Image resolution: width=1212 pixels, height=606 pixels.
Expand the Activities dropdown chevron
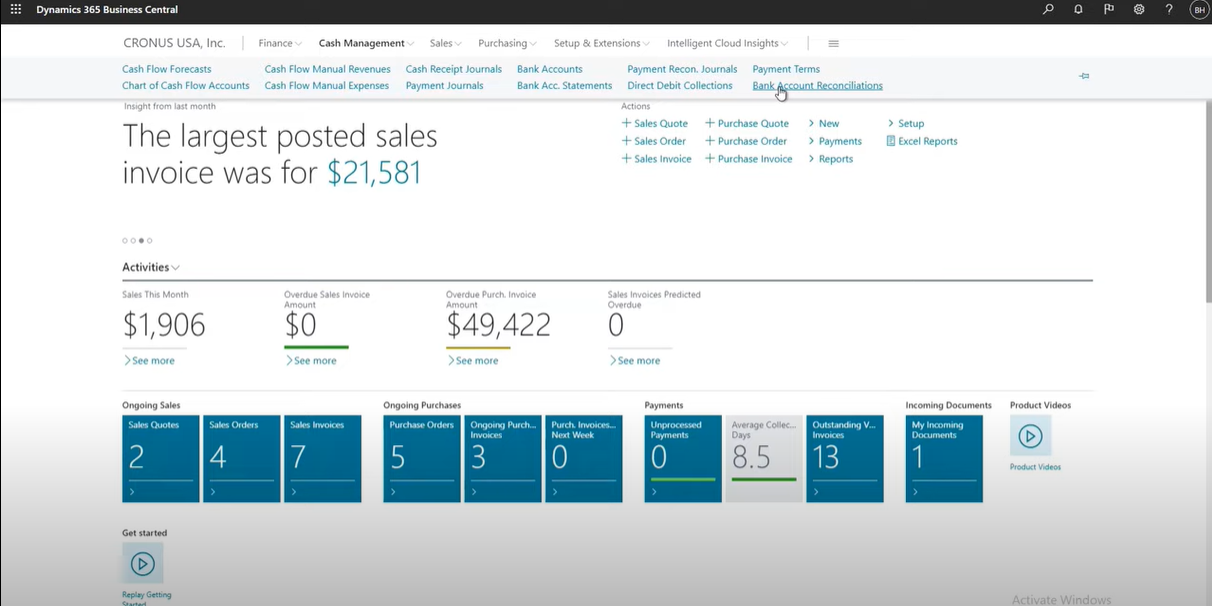176,268
